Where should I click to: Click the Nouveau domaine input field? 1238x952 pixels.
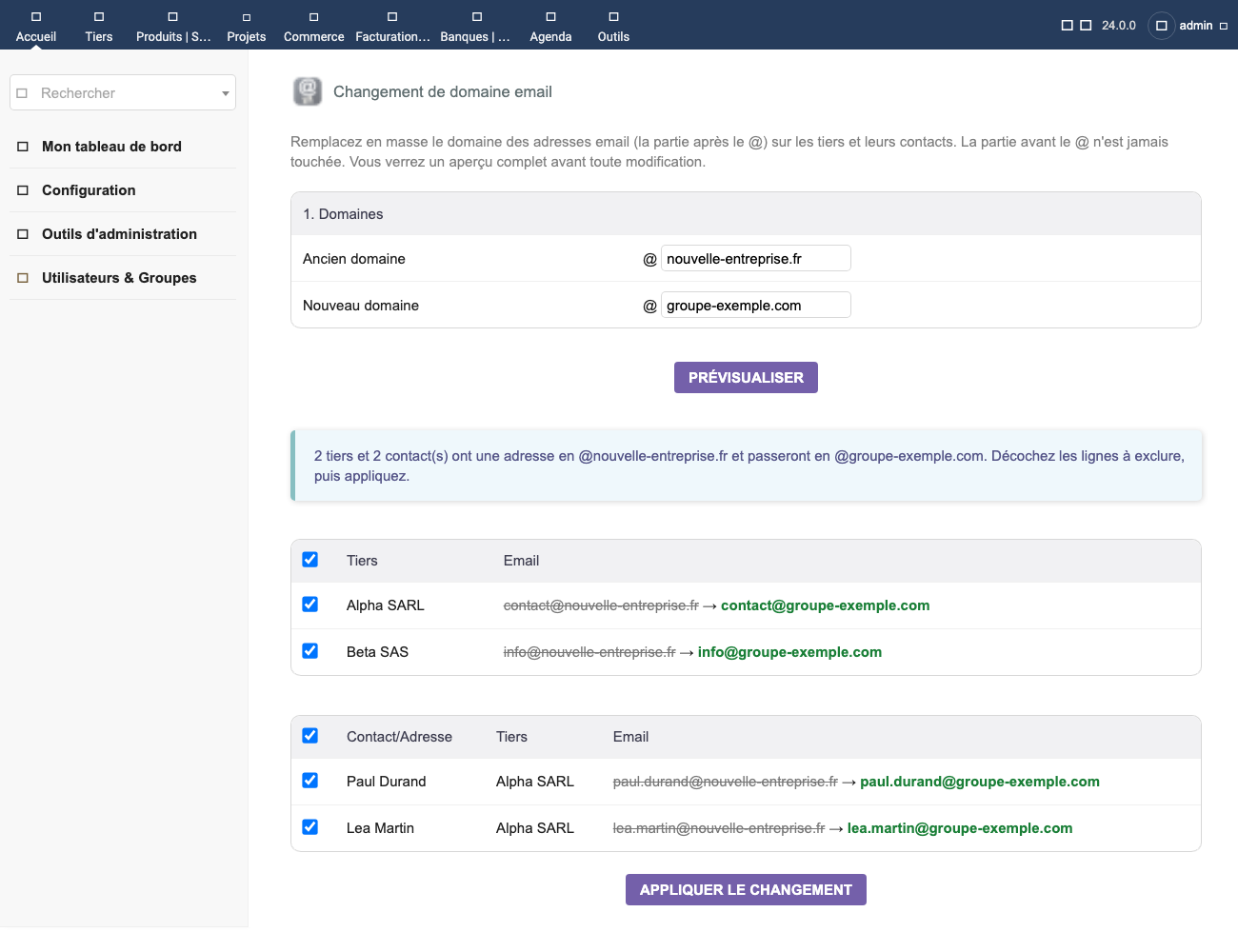coord(756,306)
